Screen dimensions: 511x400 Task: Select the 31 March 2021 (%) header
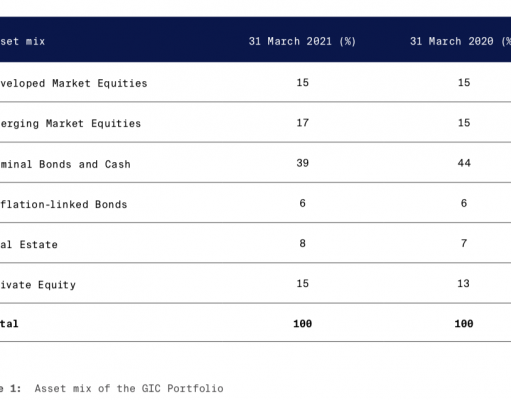pos(302,41)
